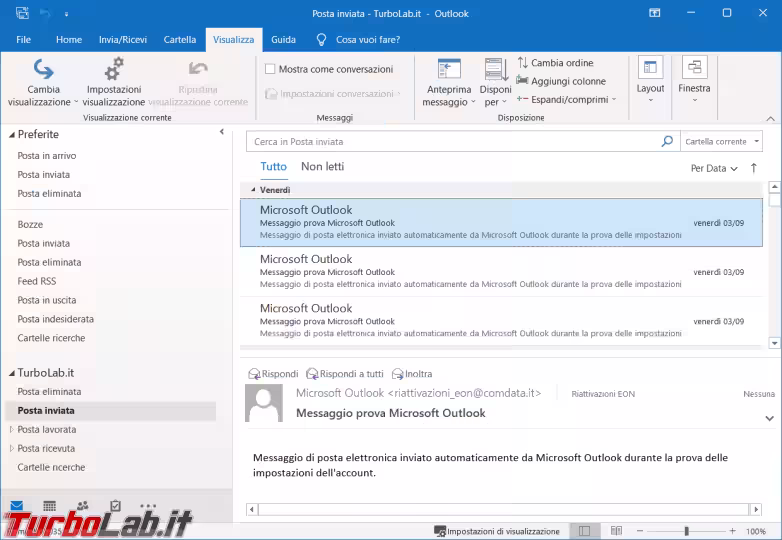Open the Per Data sort dropdown
782x540 pixels.
pyautogui.click(x=714, y=169)
